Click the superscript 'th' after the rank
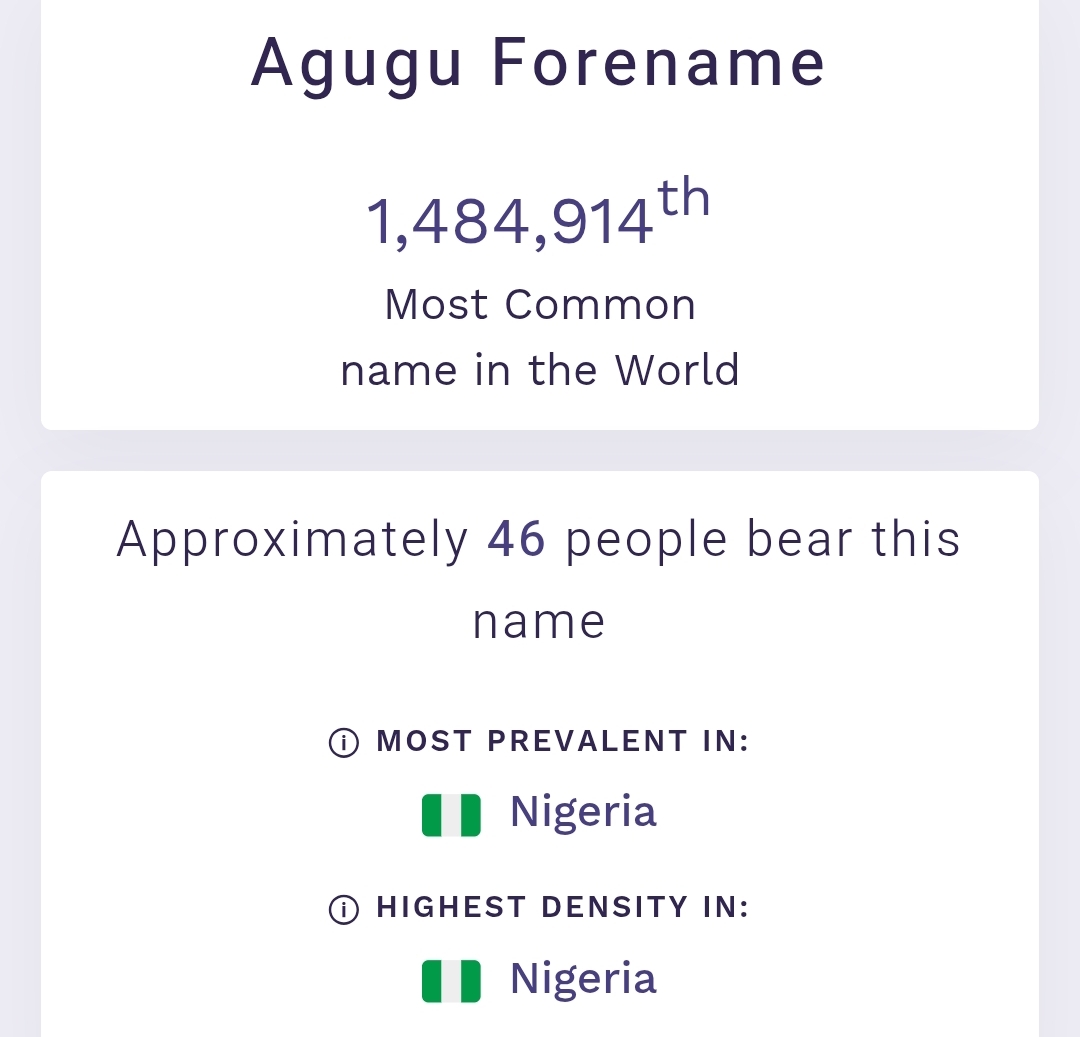1080x1037 pixels. [x=685, y=198]
